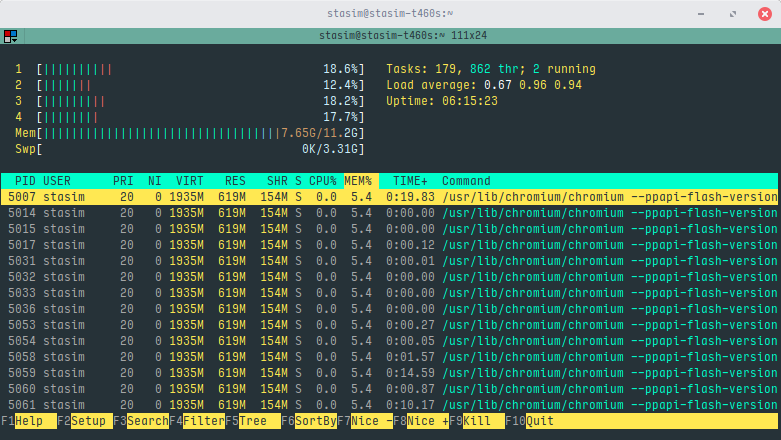The height and width of the screenshot is (440, 781).
Task: Toggle F5 Tree view
Action: [x=253, y=421]
